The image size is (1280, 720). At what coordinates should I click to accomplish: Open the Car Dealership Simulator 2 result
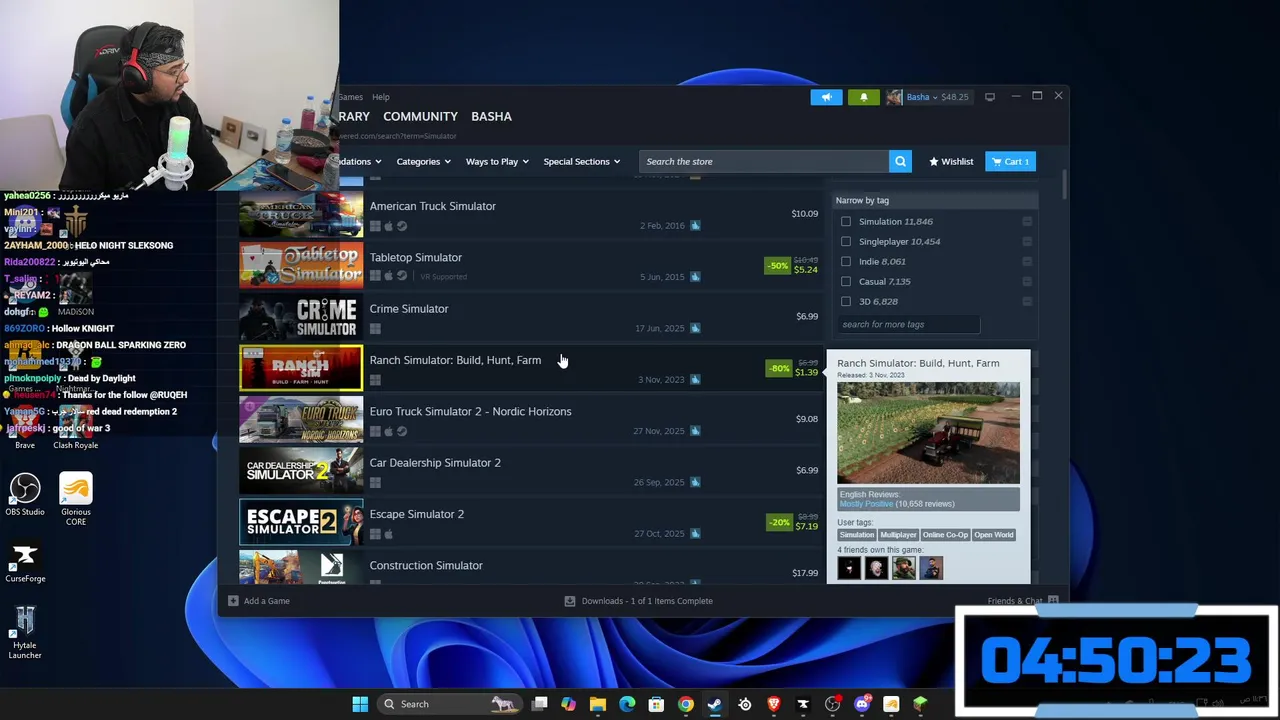(x=530, y=471)
